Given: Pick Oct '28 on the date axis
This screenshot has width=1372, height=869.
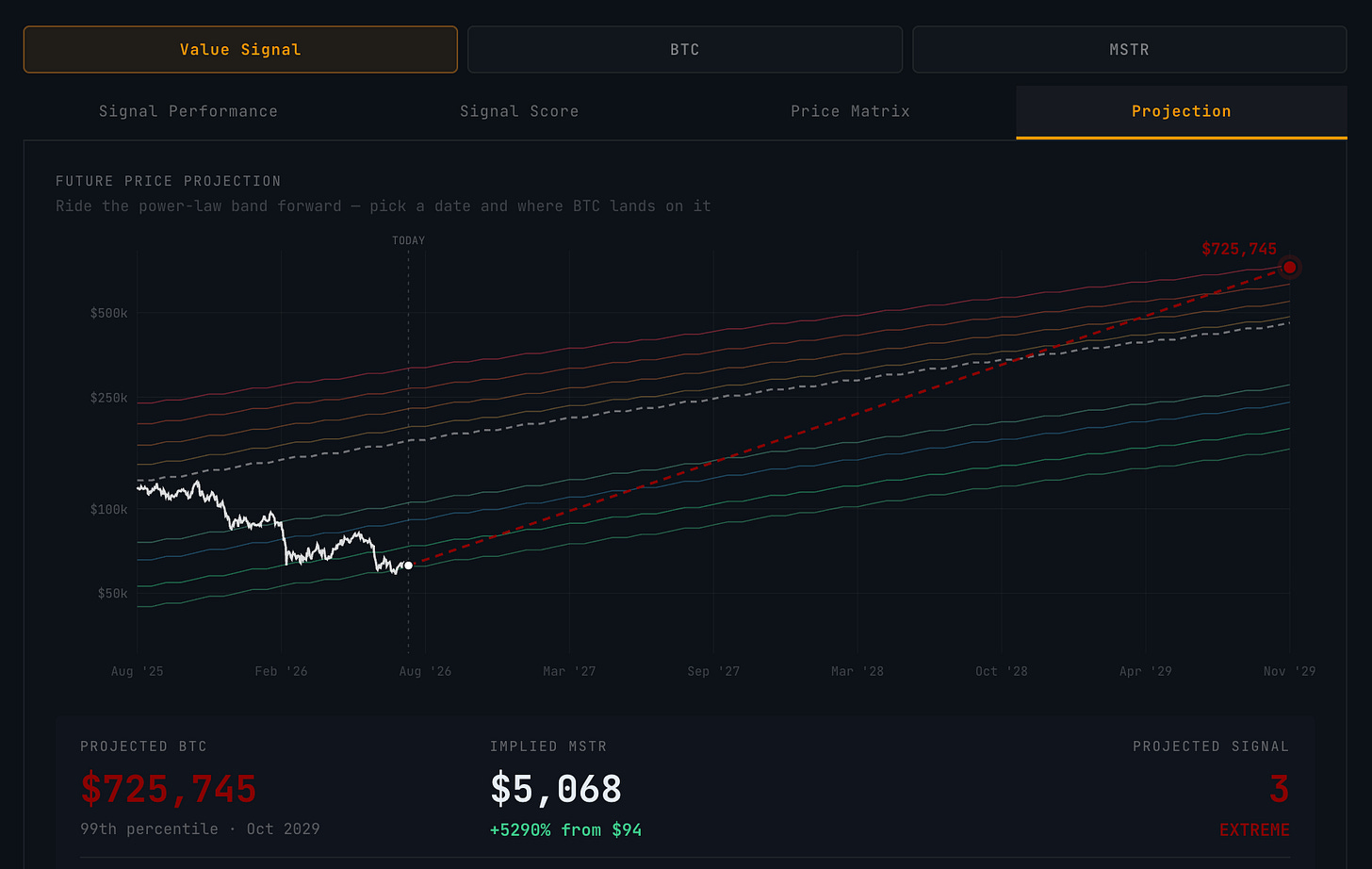Looking at the screenshot, I should coord(1002,671).
